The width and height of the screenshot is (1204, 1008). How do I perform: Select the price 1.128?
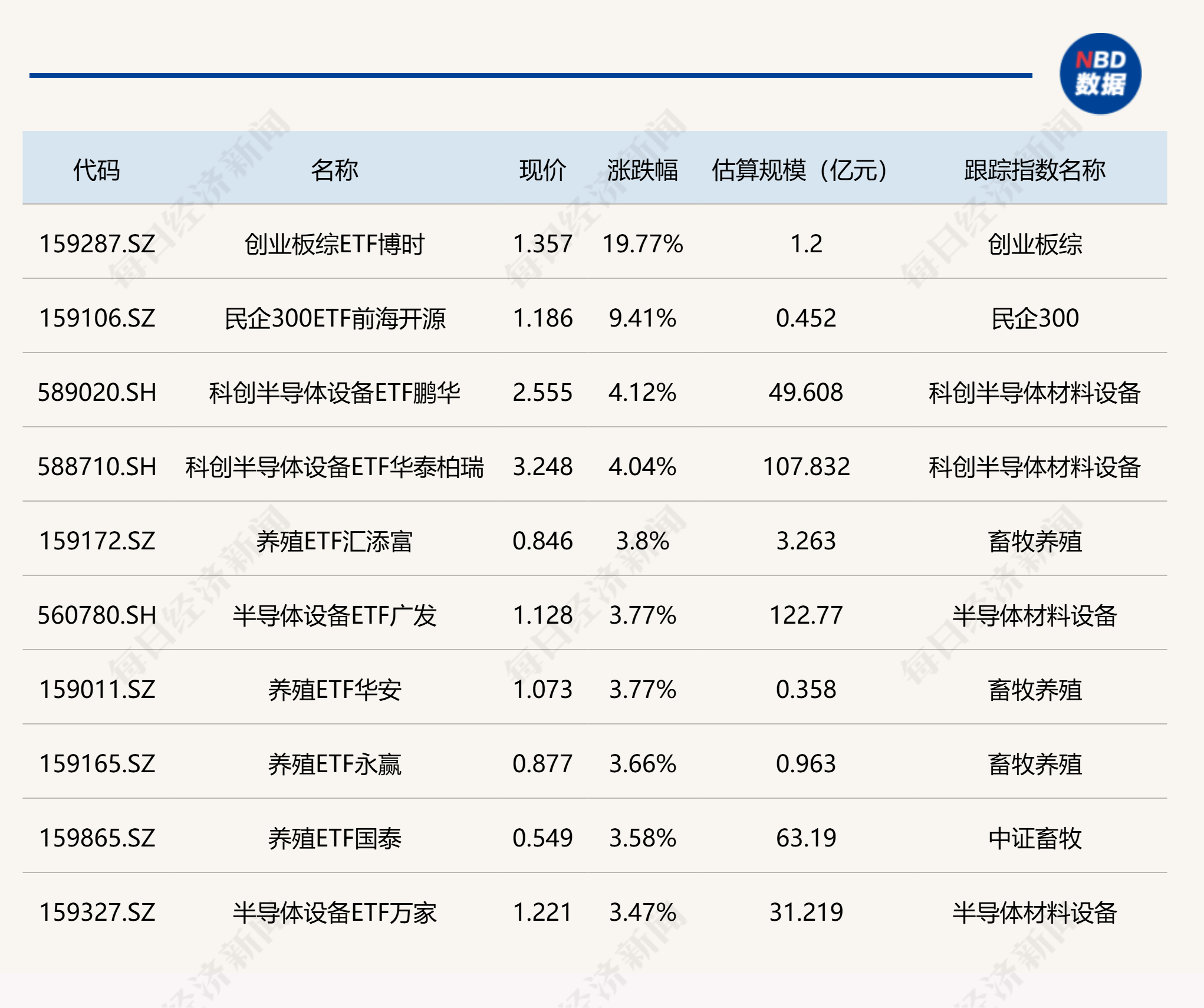542,615
